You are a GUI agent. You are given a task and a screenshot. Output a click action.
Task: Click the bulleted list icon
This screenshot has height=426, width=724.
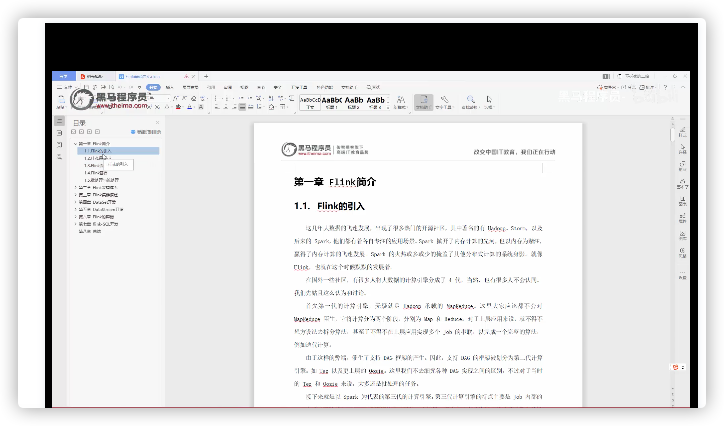point(216,98)
